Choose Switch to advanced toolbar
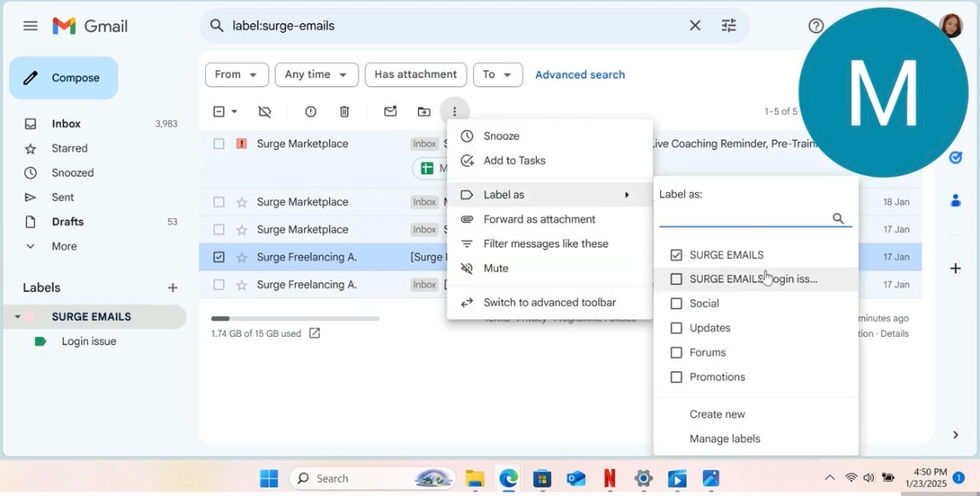Screen dimensions: 980x496 point(549,302)
